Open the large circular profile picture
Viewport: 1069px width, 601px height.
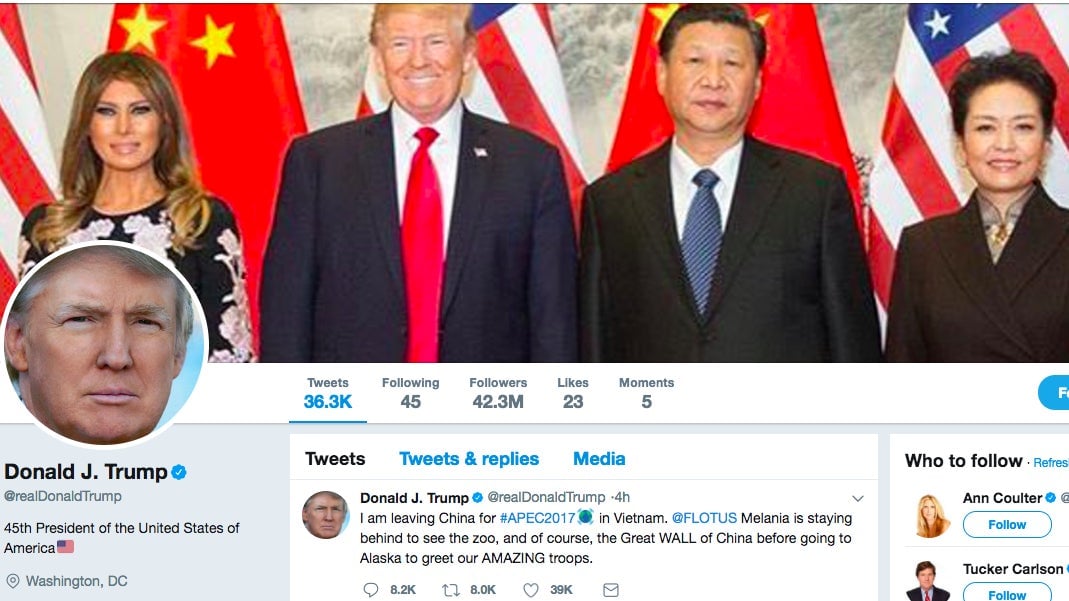[x=104, y=345]
